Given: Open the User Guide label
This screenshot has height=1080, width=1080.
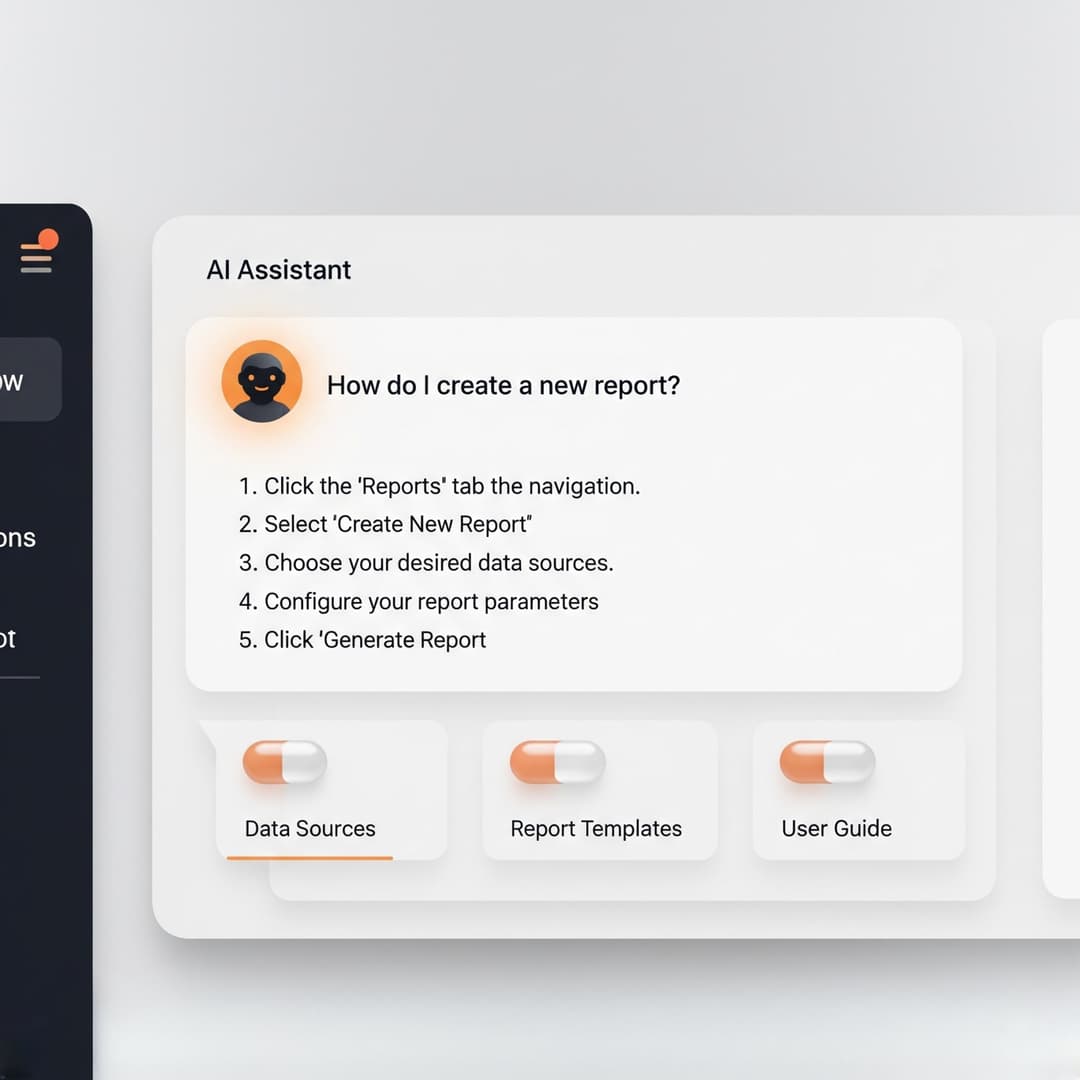Looking at the screenshot, I should pyautogui.click(x=836, y=828).
